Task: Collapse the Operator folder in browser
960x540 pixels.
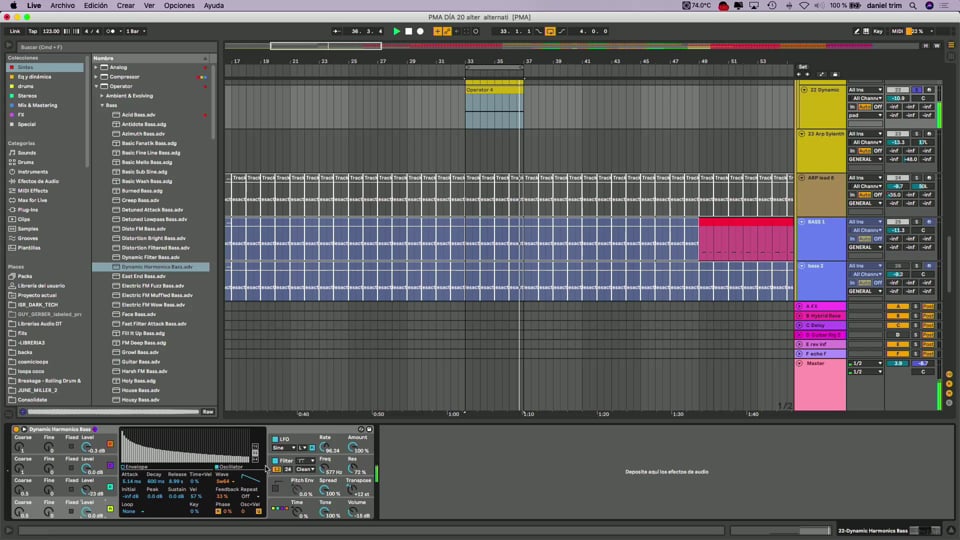Action: 97,86
